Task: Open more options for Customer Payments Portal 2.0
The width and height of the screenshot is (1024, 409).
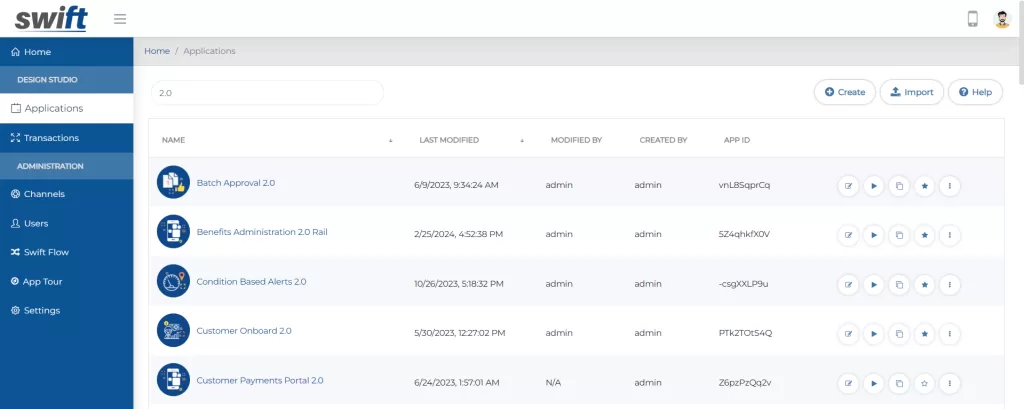Action: click(950, 384)
